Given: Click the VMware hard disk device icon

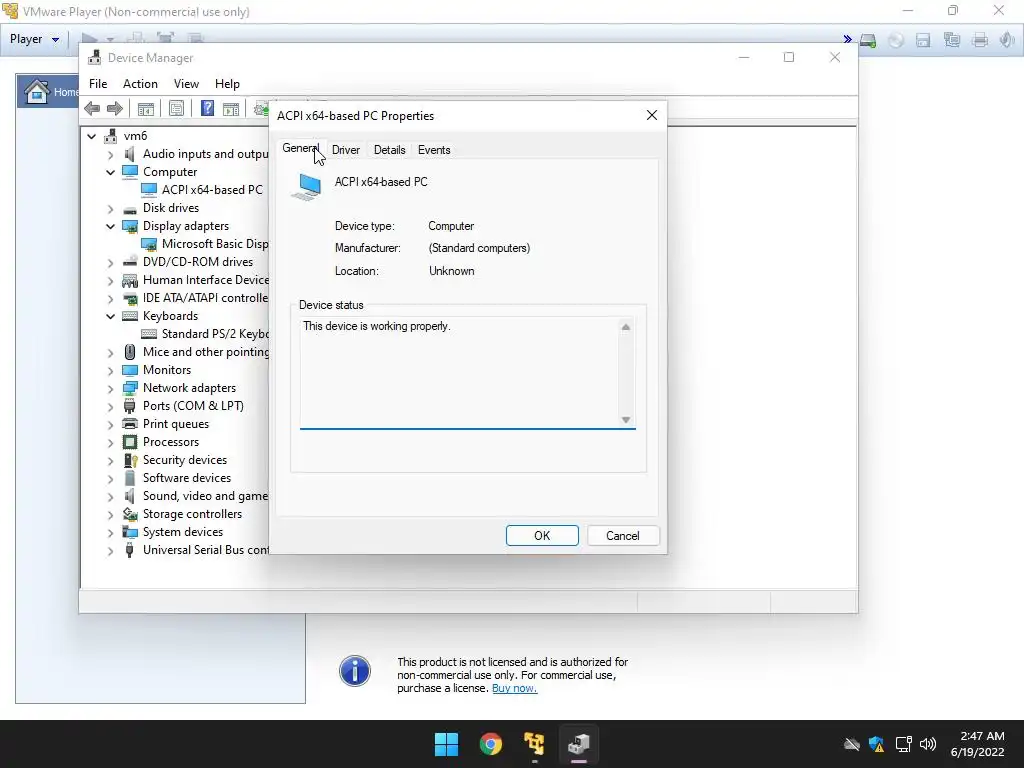Looking at the screenshot, I should [868, 40].
